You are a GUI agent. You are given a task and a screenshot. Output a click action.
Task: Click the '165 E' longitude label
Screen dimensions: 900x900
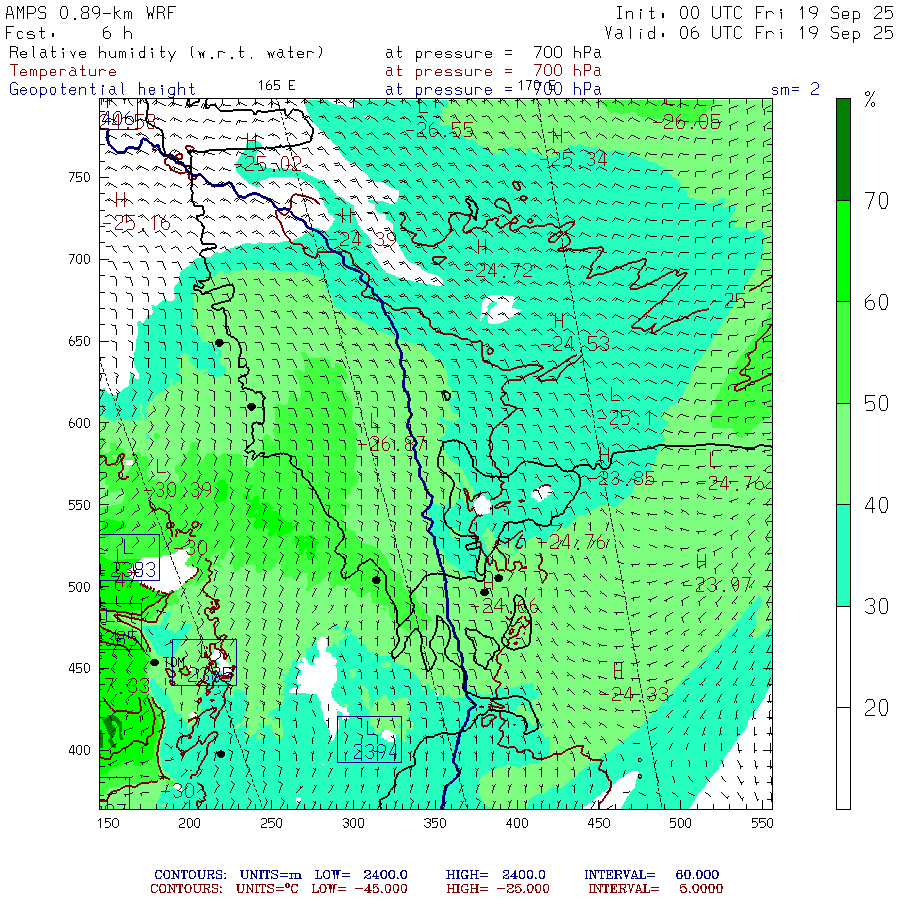tap(277, 86)
